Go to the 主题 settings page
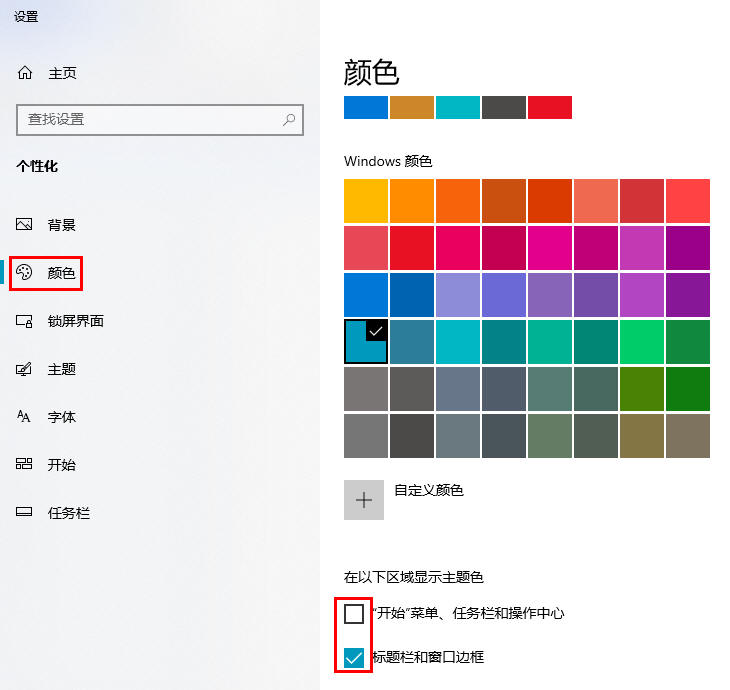730x690 pixels. pyautogui.click(x=62, y=369)
